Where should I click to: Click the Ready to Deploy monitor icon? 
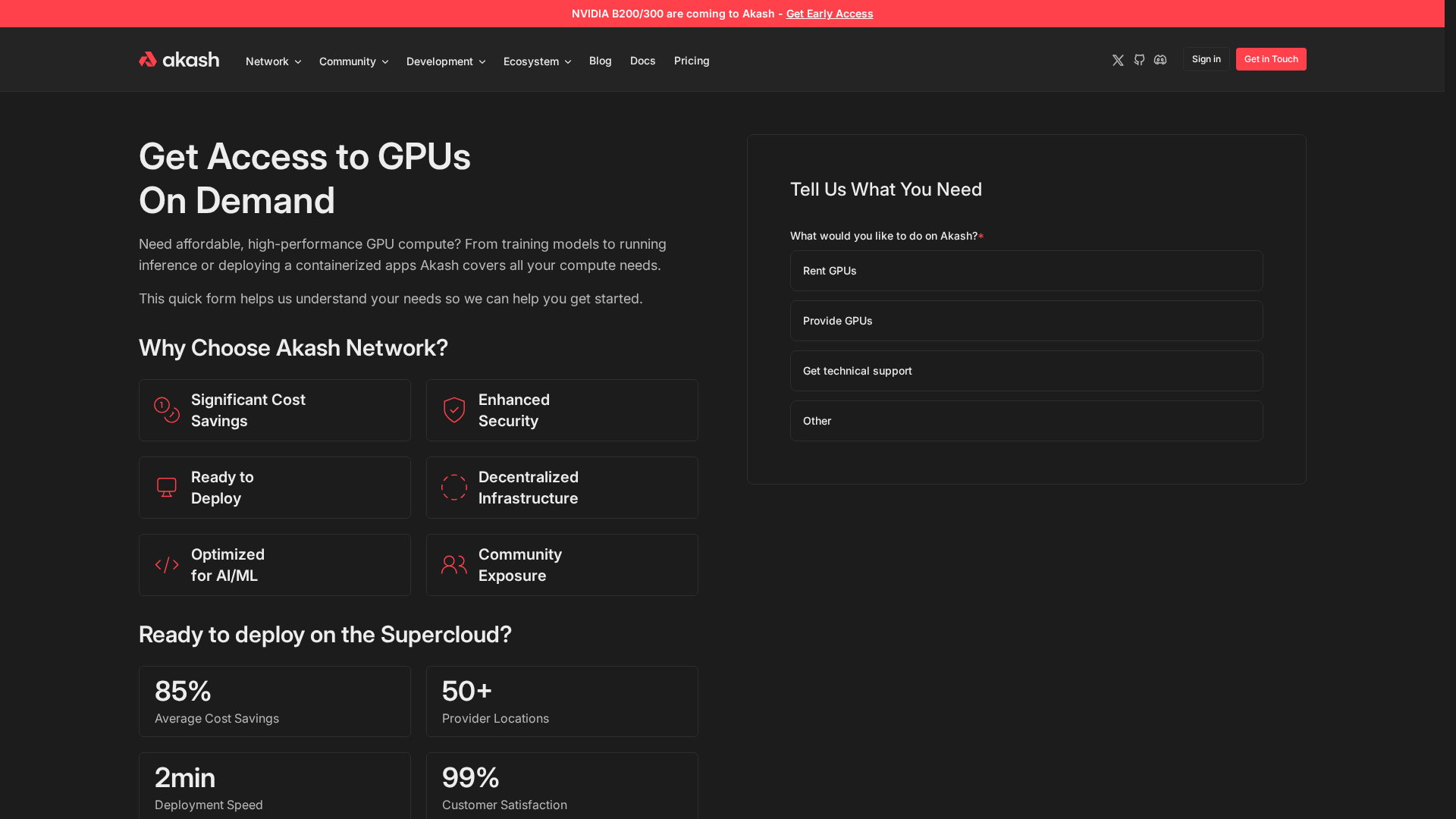coord(167,488)
